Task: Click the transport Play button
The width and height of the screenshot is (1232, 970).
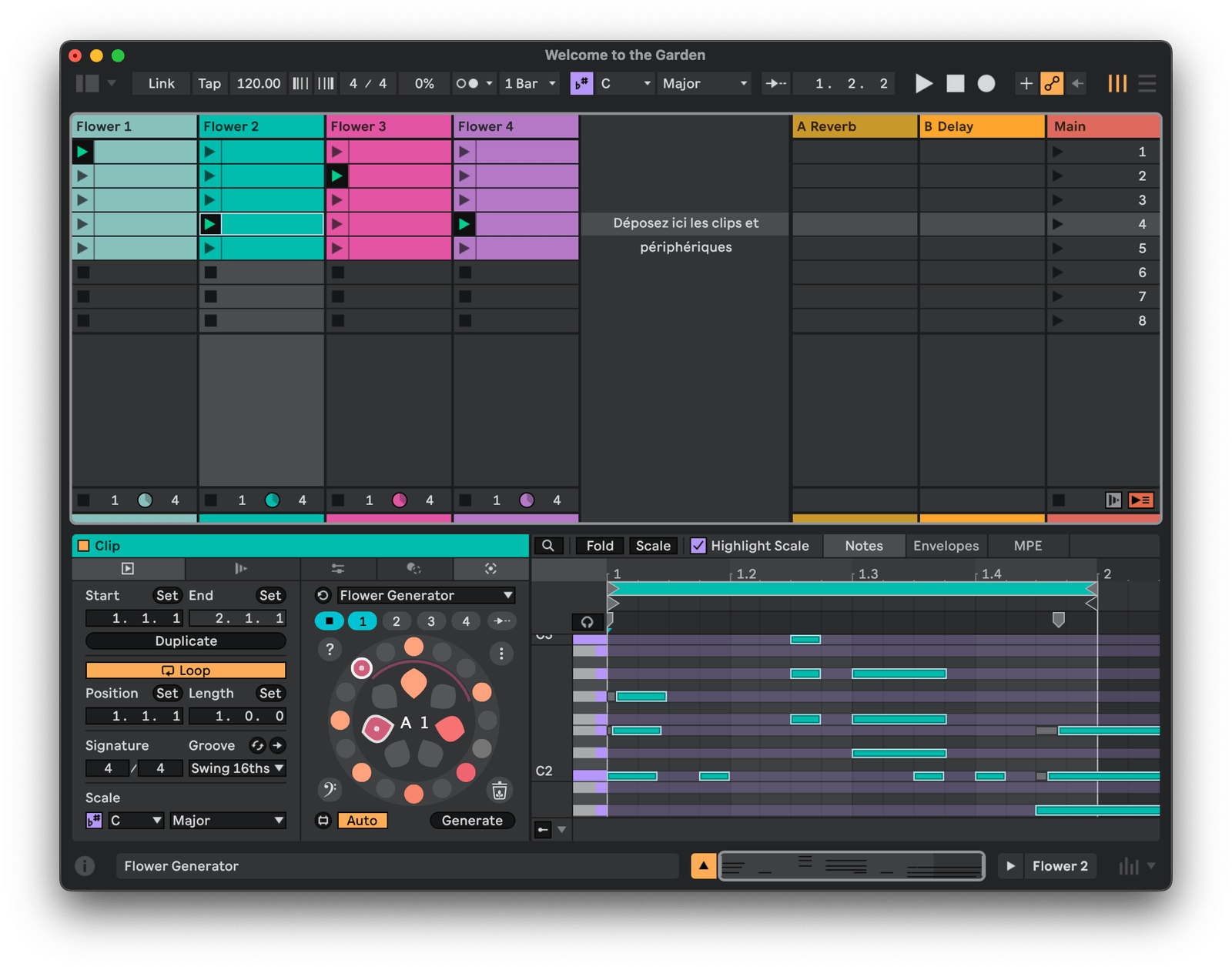Action: (x=923, y=83)
